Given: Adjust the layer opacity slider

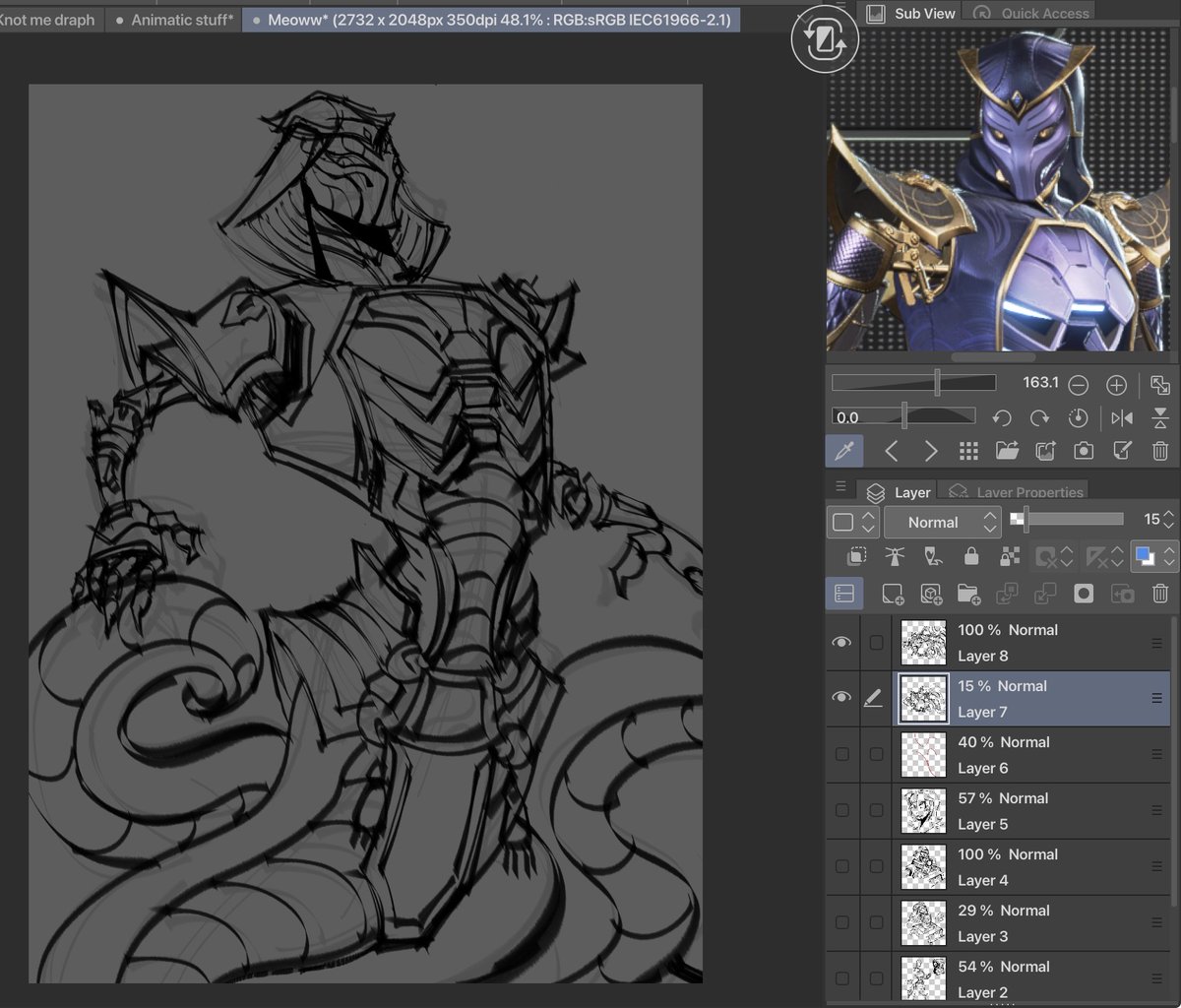Looking at the screenshot, I should pos(1067,519).
